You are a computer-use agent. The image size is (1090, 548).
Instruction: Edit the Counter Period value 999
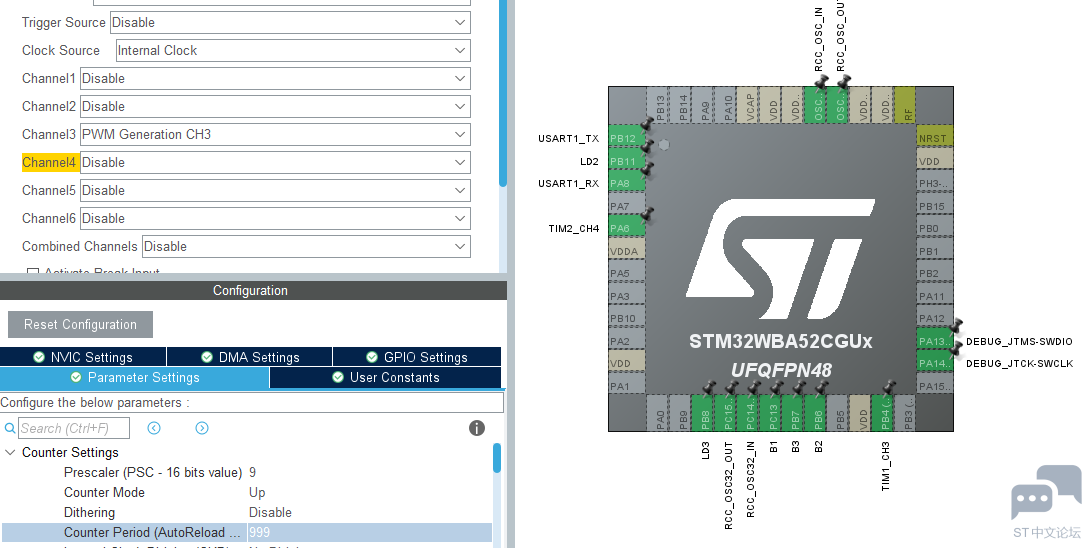[x=369, y=533]
